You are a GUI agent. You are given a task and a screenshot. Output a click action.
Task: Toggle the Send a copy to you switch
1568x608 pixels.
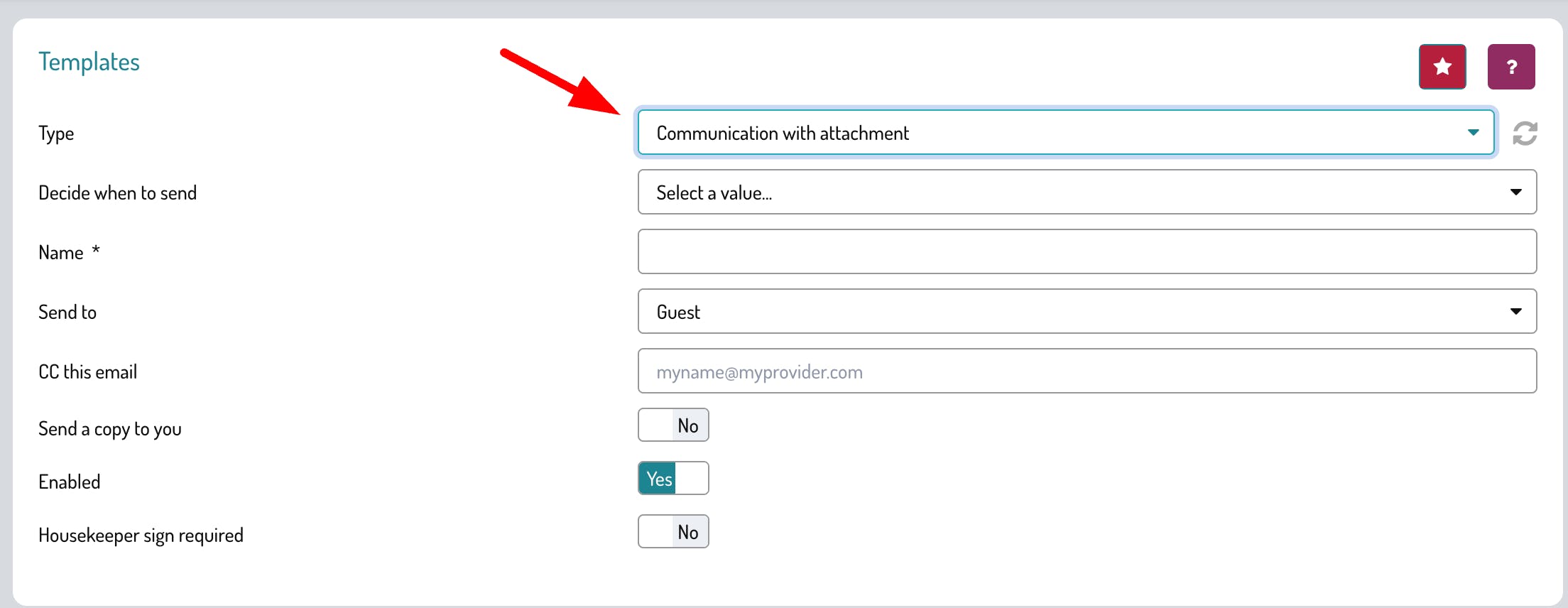click(x=673, y=425)
